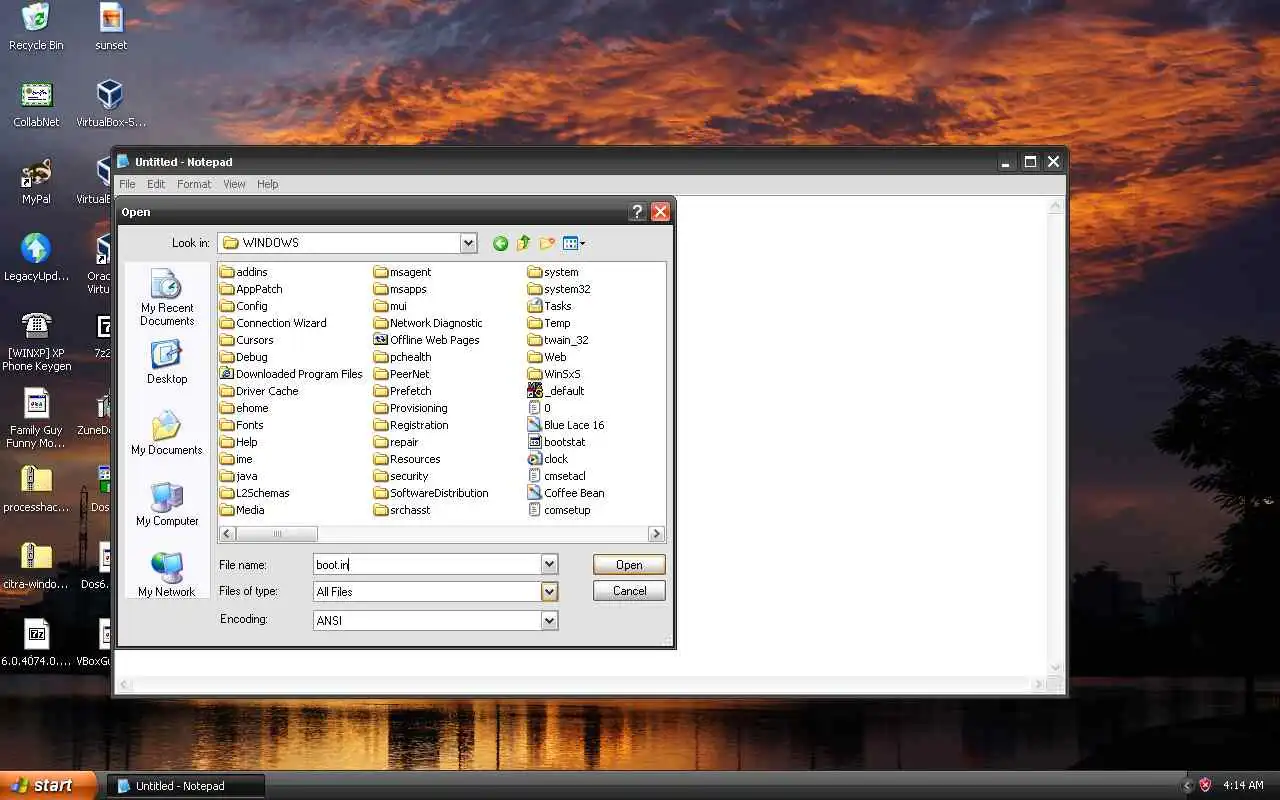Select the system32 folder
The image size is (1280, 800).
(x=559, y=289)
